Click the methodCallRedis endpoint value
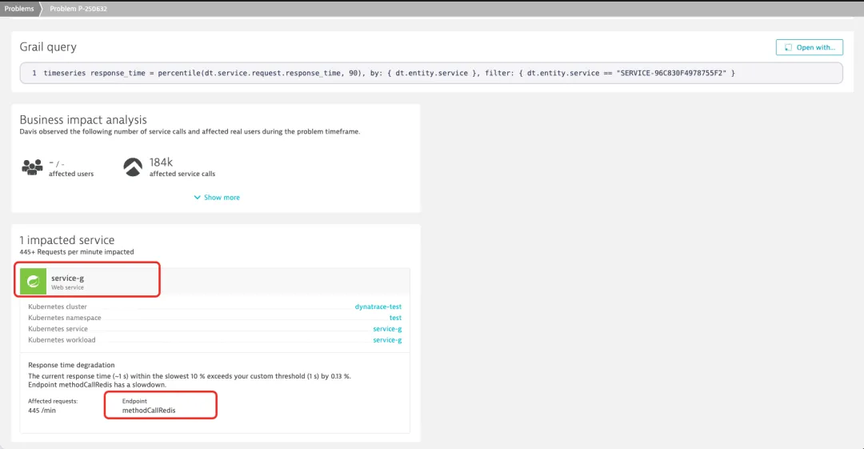864x449 pixels. pos(149,410)
